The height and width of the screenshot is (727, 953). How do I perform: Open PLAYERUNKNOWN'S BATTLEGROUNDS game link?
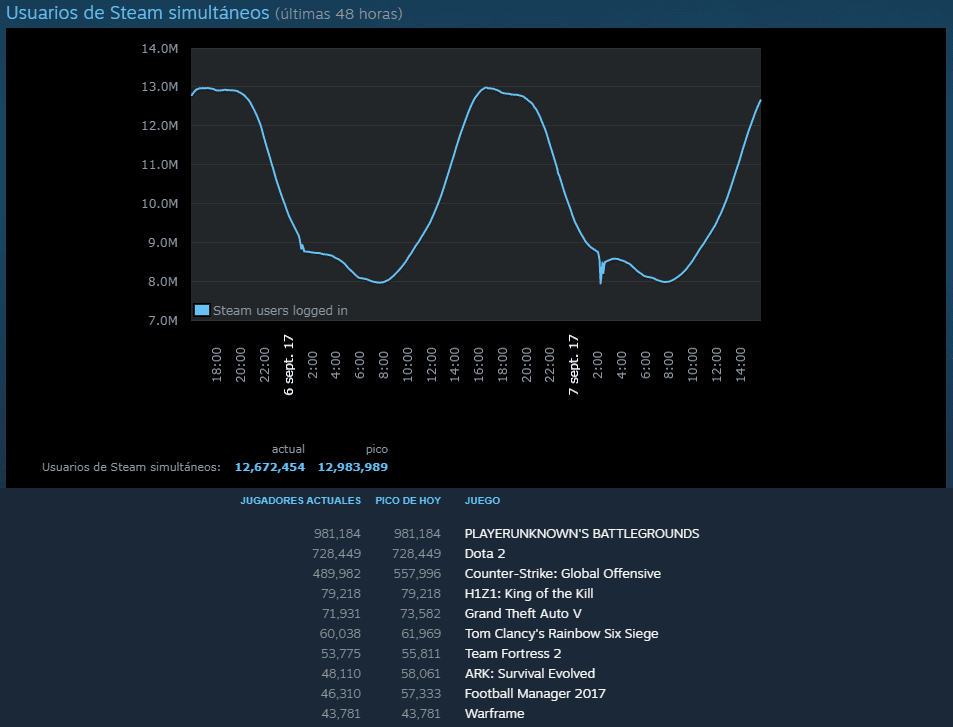[x=581, y=534]
